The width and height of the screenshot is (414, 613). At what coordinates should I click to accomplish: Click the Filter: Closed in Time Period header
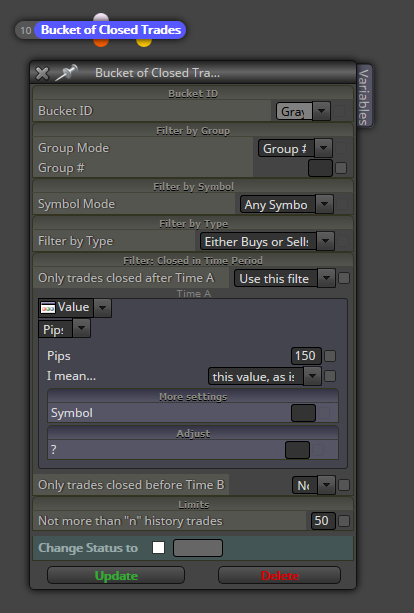coord(193,261)
